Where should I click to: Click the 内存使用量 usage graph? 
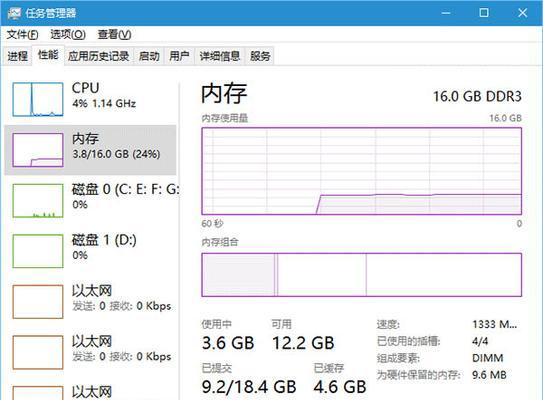coord(362,171)
